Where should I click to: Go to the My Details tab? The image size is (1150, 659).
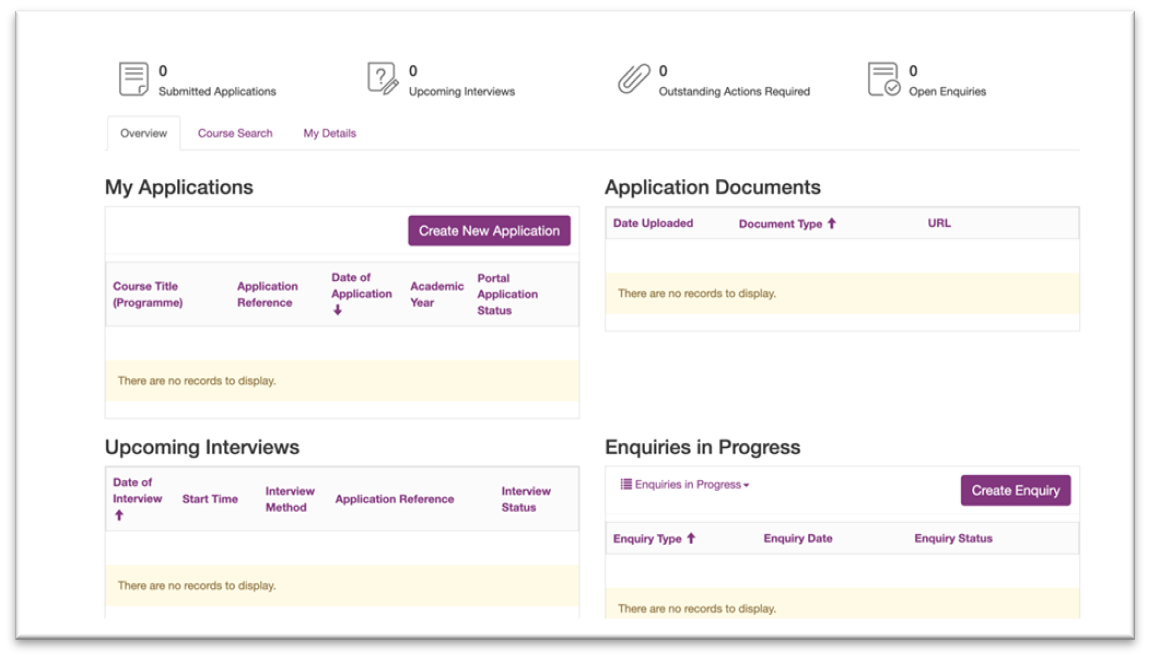pos(329,133)
